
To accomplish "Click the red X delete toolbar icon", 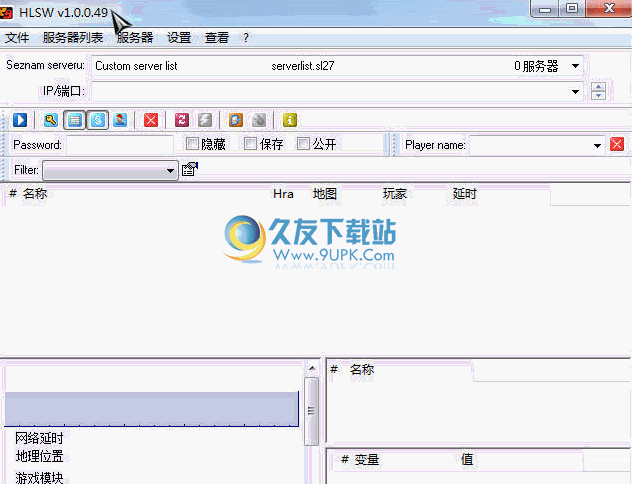I will pos(151,120).
